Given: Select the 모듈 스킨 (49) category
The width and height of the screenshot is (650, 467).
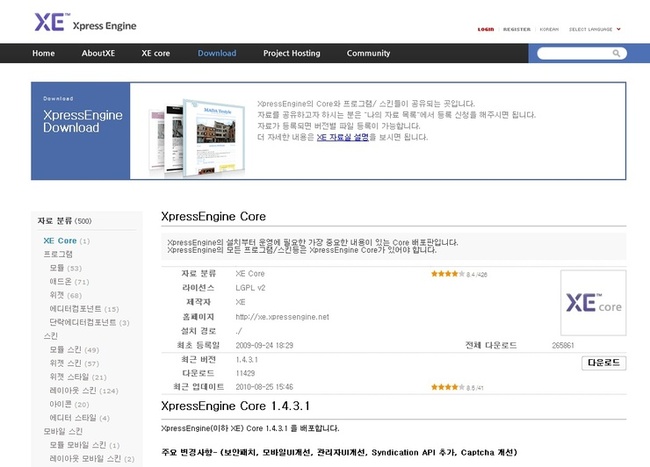Looking at the screenshot, I should click(74, 350).
